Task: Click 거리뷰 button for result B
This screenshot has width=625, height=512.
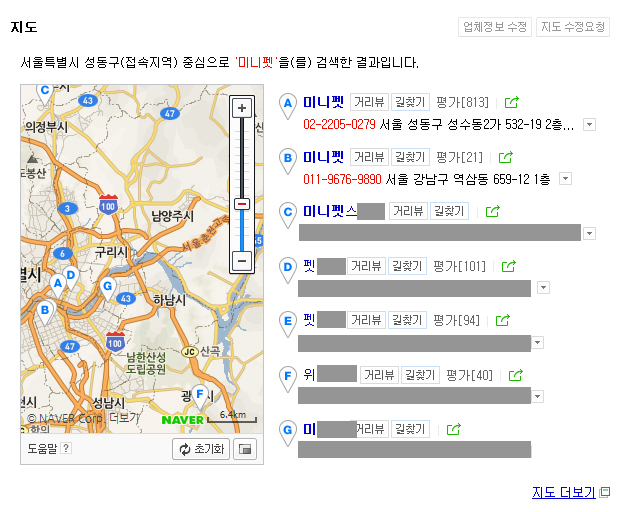Action: [x=369, y=157]
